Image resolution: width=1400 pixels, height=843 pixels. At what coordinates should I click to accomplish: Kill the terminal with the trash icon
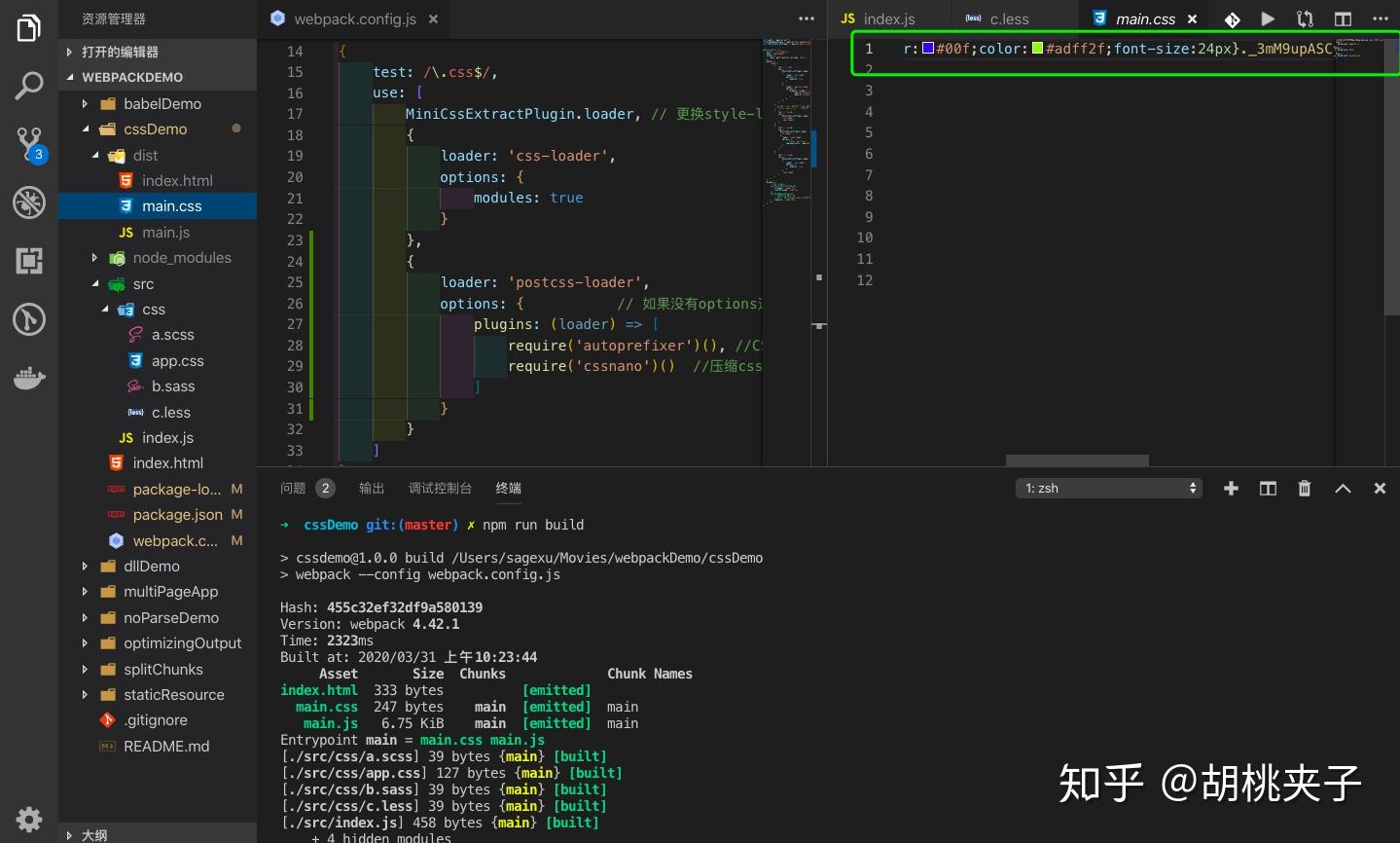(x=1304, y=488)
